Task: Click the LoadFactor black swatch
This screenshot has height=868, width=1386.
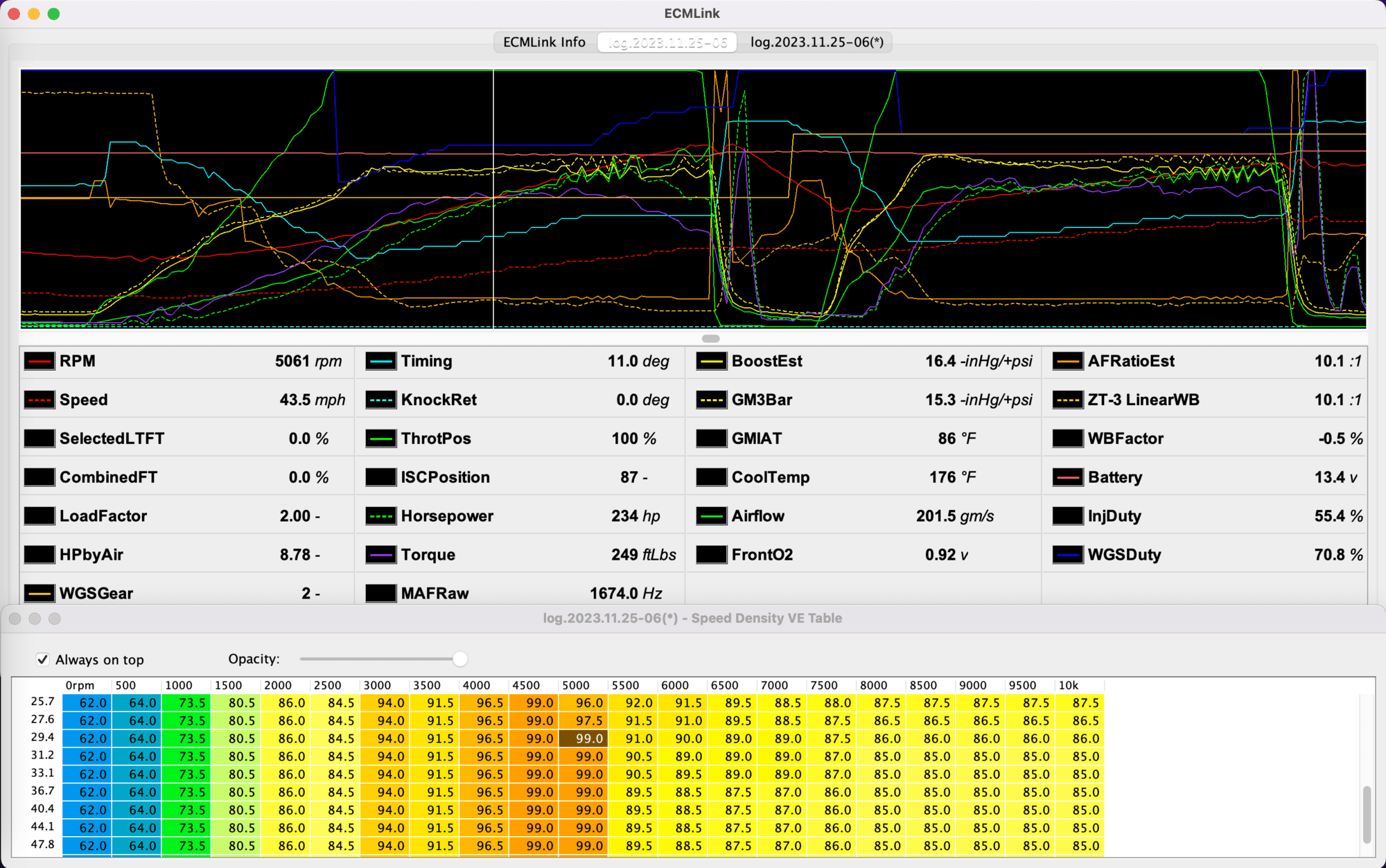Action: [40, 516]
